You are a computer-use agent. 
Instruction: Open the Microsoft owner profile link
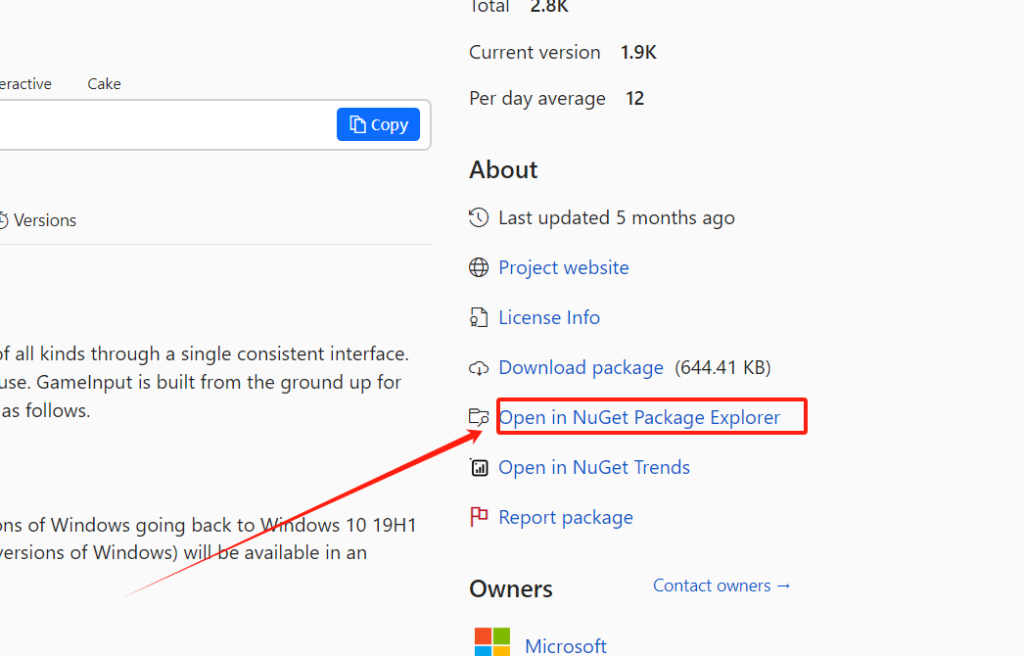[x=566, y=646]
